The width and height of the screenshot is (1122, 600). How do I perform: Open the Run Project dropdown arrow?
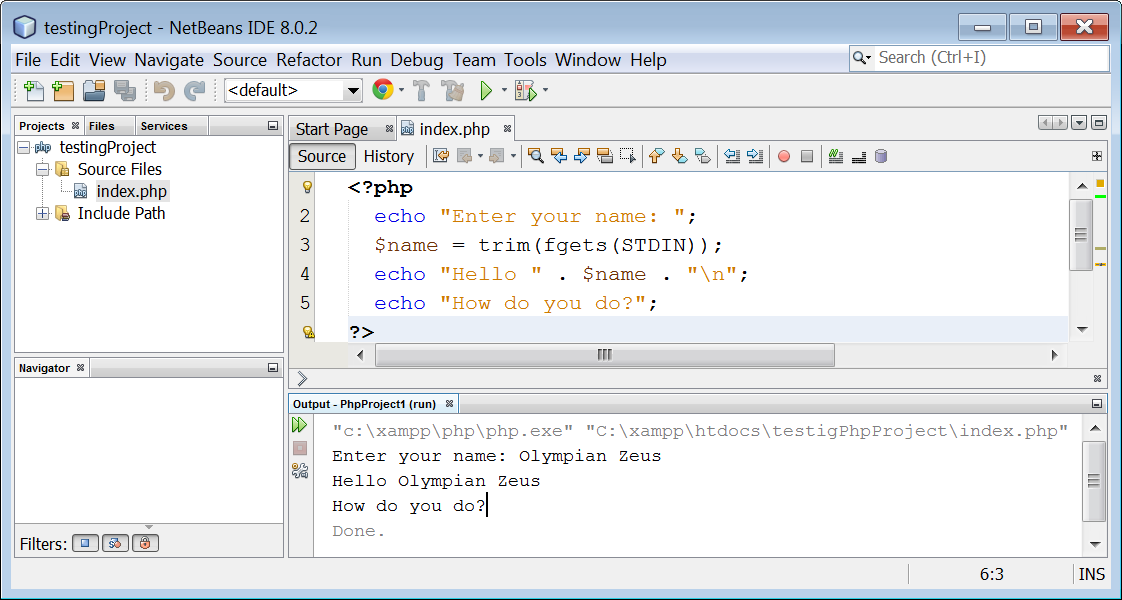tap(504, 90)
